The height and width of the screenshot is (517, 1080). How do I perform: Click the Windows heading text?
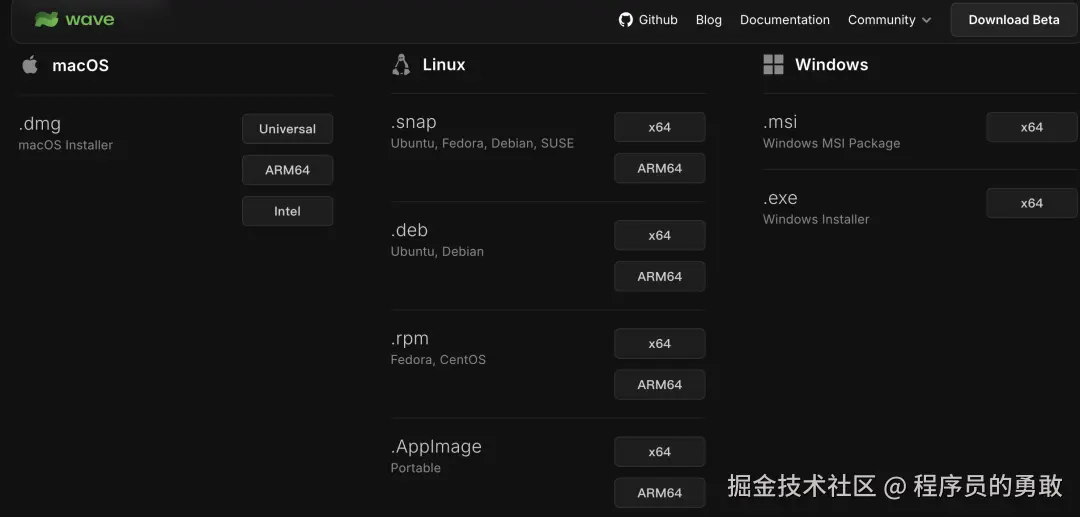pos(831,65)
